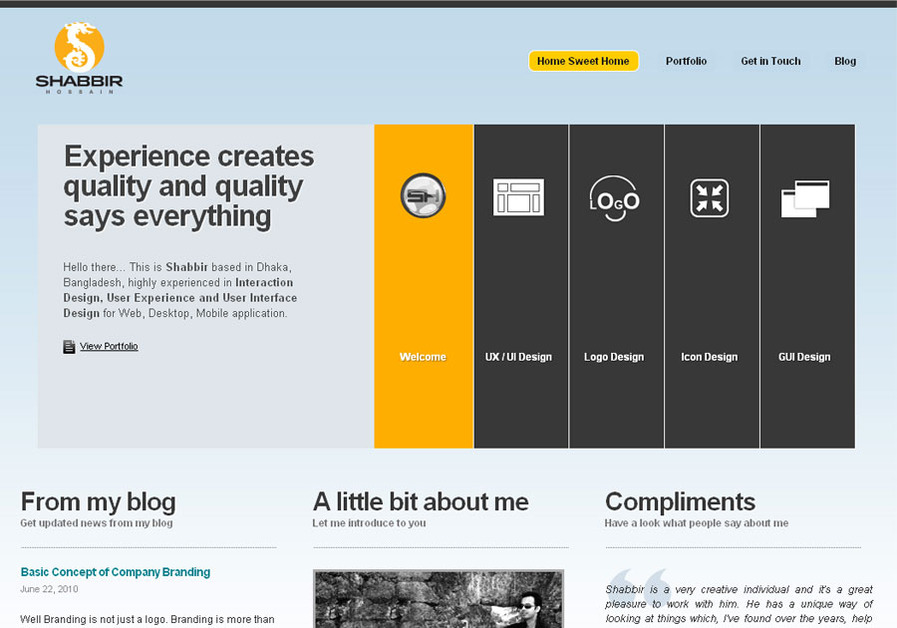Viewport: 897px width, 628px height.
Task: Expand the Icon Design panel
Action: pyautogui.click(x=711, y=356)
